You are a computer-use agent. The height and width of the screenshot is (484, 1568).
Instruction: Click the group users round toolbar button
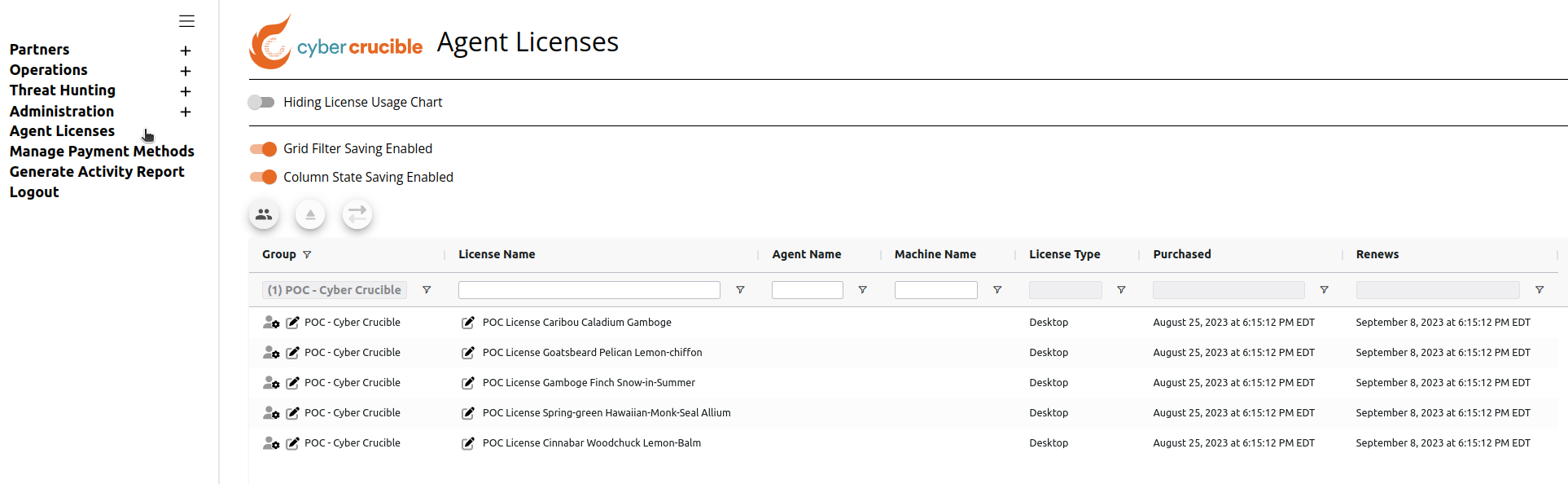(x=264, y=214)
